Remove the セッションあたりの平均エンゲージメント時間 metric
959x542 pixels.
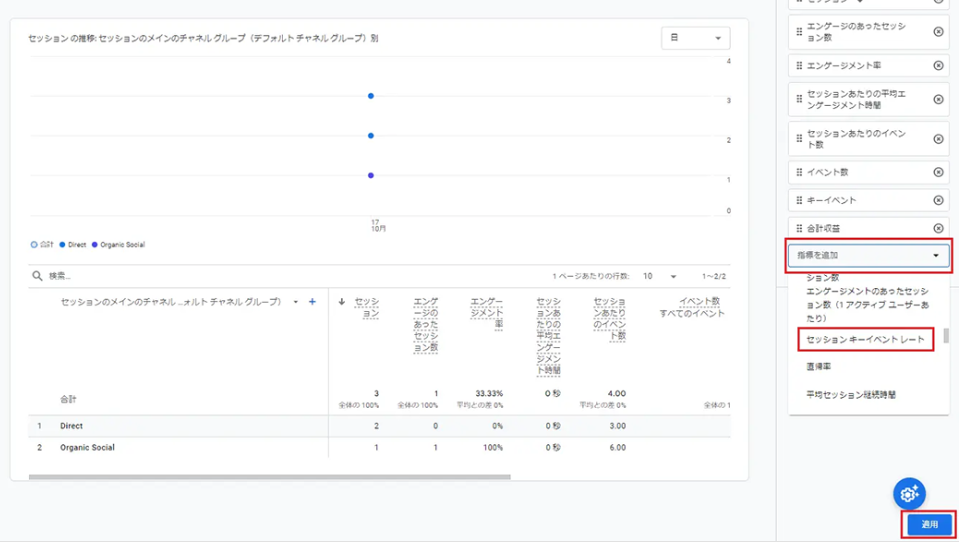point(938,99)
